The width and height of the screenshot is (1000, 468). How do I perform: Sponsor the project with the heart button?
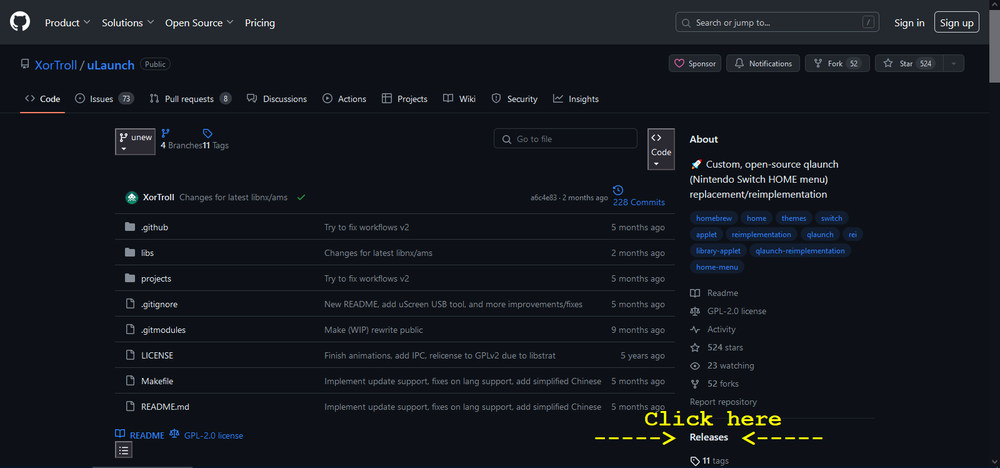695,64
